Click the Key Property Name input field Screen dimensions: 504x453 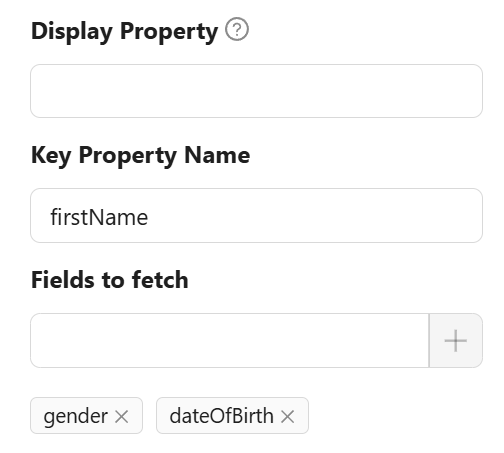(256, 216)
